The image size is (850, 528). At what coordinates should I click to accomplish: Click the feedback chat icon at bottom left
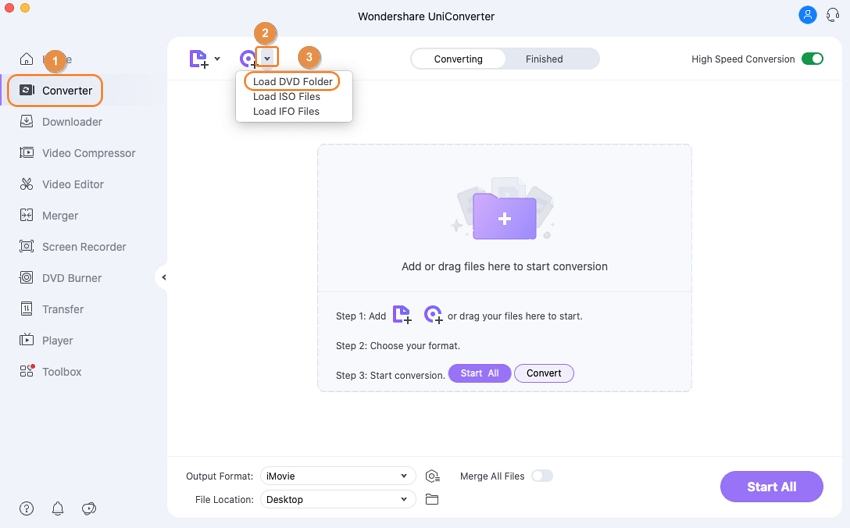click(x=89, y=508)
